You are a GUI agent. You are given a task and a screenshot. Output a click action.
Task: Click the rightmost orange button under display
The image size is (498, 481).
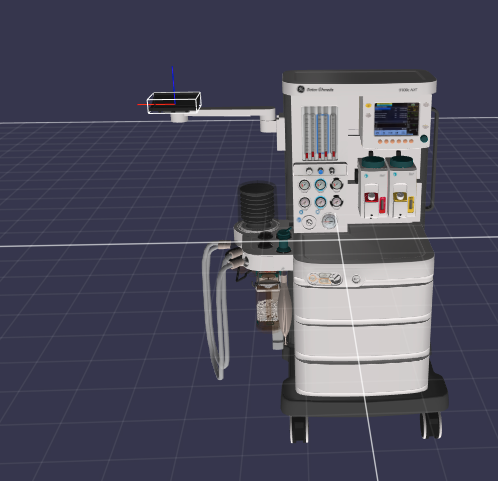pos(411,141)
